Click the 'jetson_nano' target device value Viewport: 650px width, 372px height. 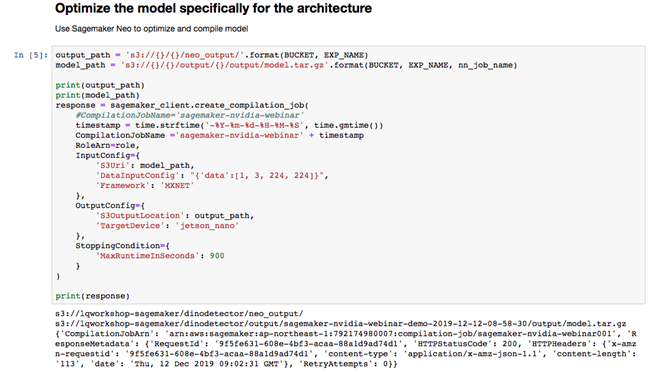point(207,226)
